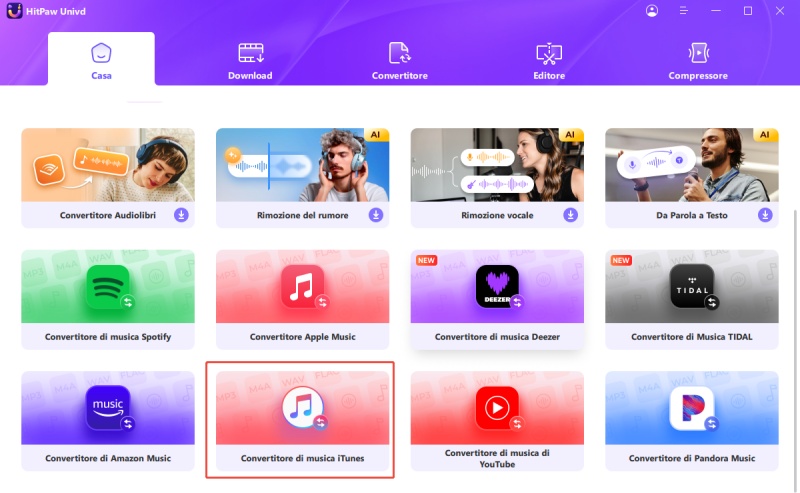The height and width of the screenshot is (493, 800).
Task: Open the user account profile icon
Action: pos(652,11)
